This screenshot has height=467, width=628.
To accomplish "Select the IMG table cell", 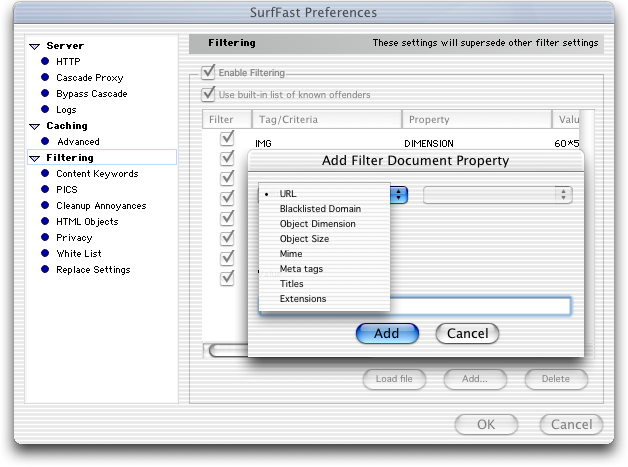I will click(x=264, y=143).
